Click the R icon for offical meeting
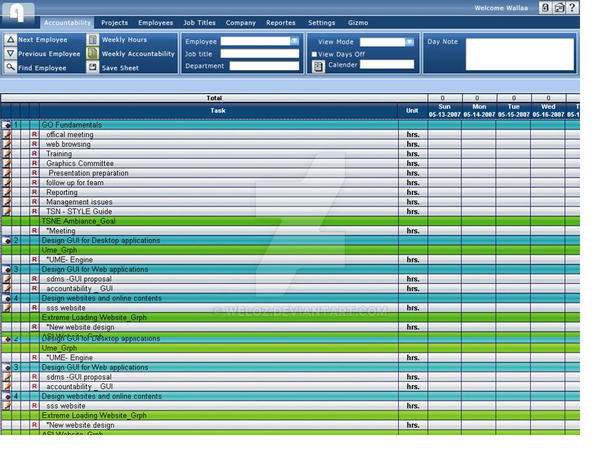This screenshot has width=600, height=450. tap(34, 134)
